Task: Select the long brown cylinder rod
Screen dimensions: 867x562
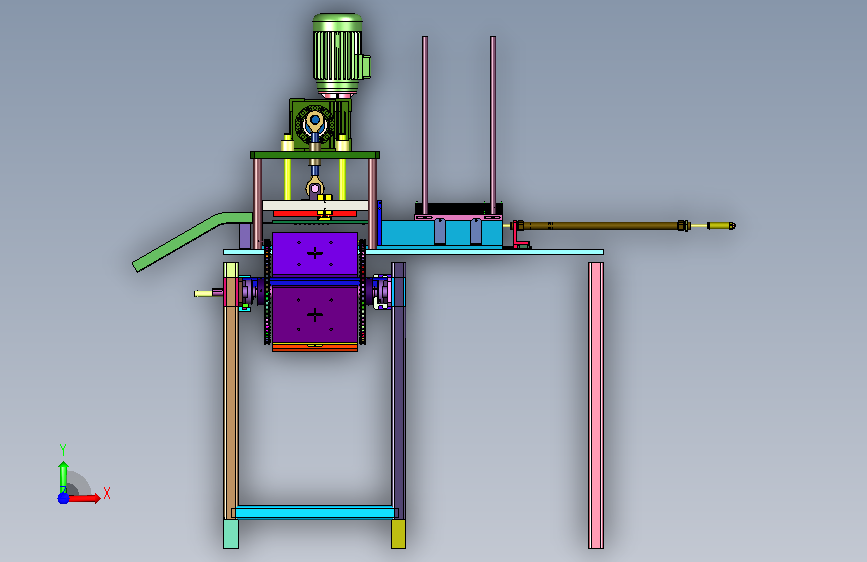Action: tap(603, 226)
